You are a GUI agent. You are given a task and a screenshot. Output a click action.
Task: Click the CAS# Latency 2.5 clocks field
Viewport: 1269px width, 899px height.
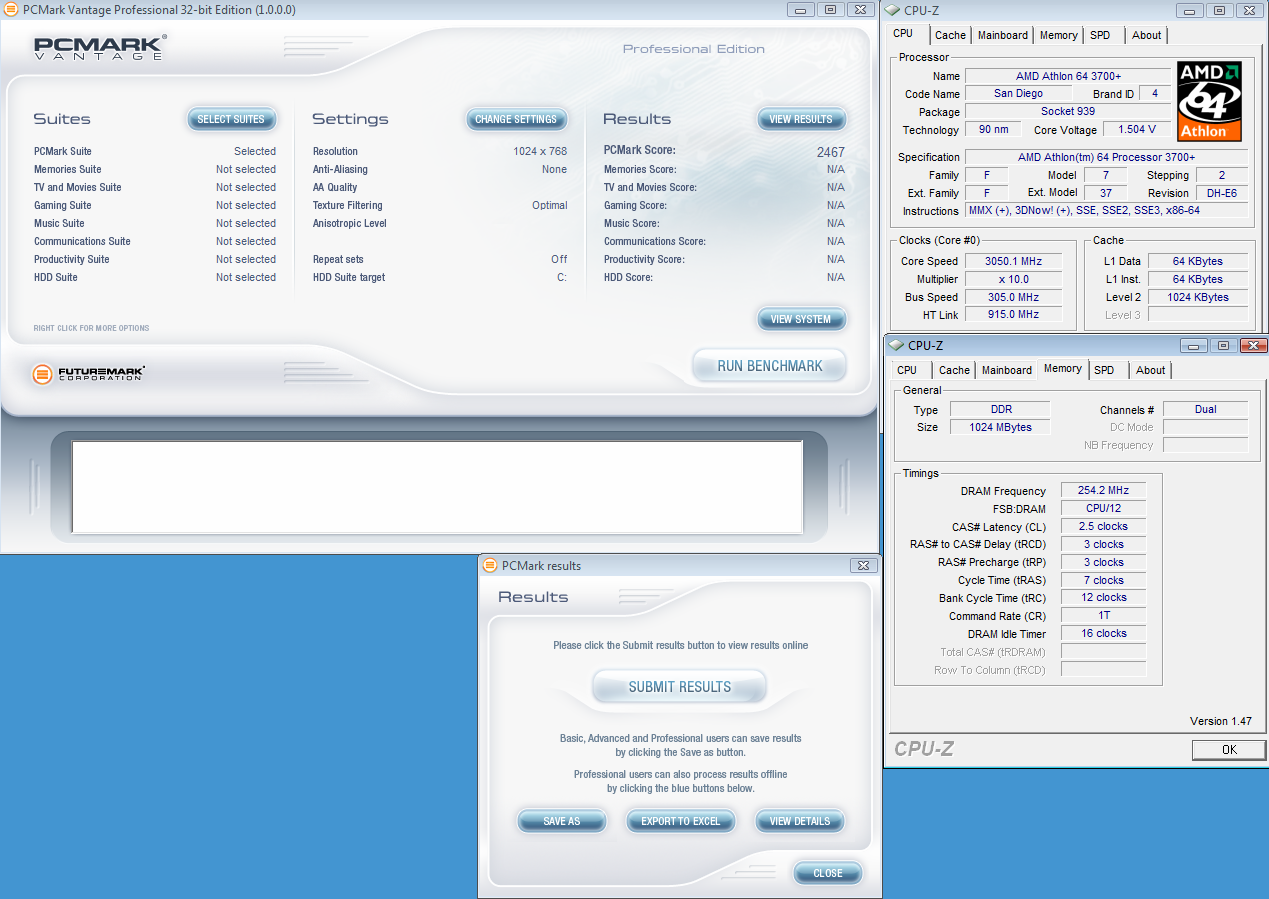(x=1103, y=526)
